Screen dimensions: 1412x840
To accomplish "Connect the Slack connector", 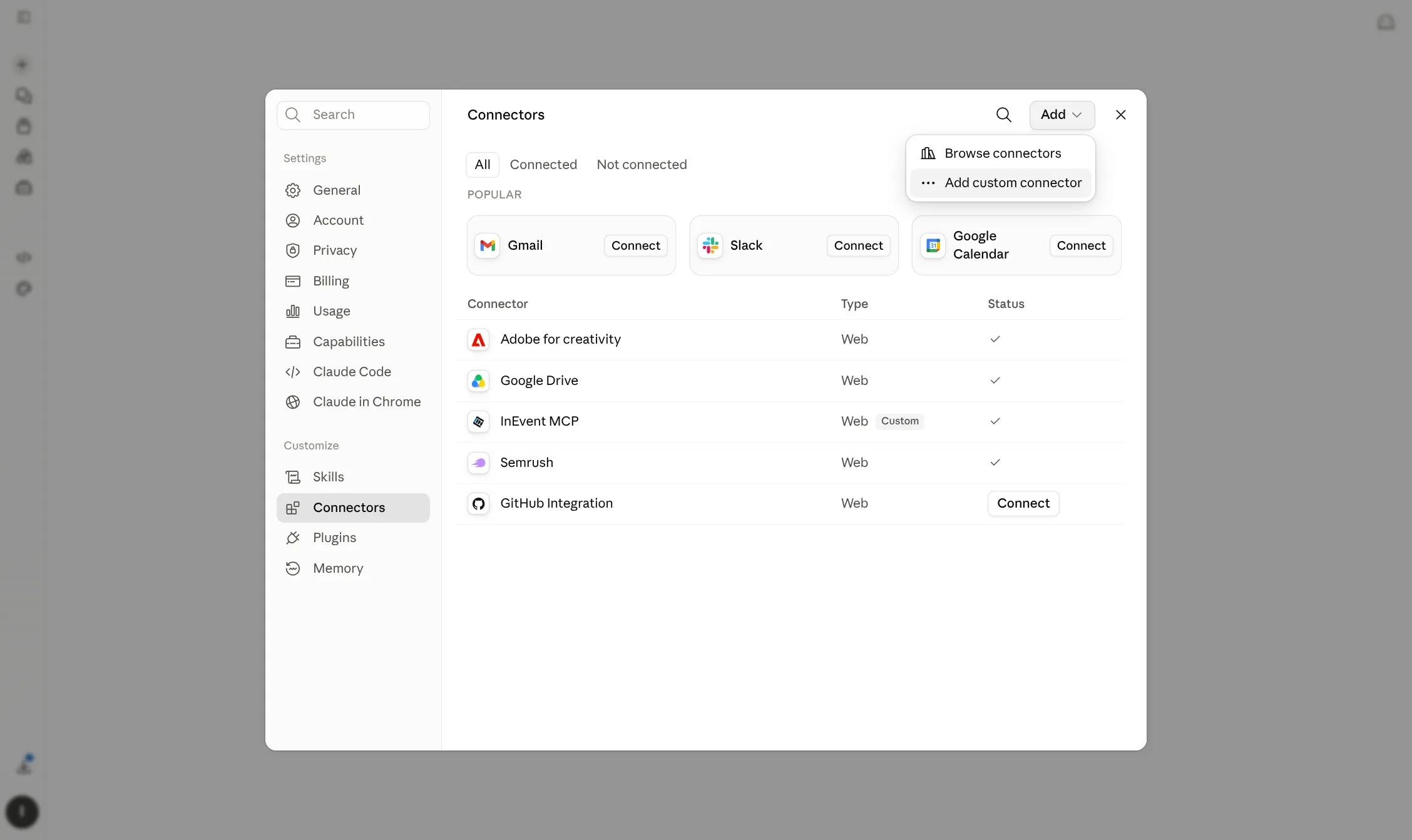I will pos(858,245).
